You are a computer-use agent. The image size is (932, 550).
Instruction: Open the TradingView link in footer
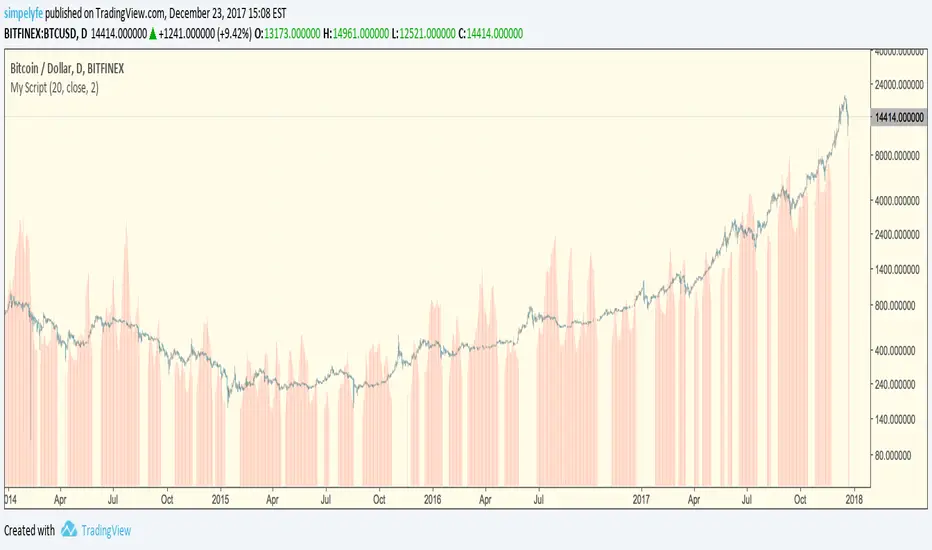(x=106, y=530)
